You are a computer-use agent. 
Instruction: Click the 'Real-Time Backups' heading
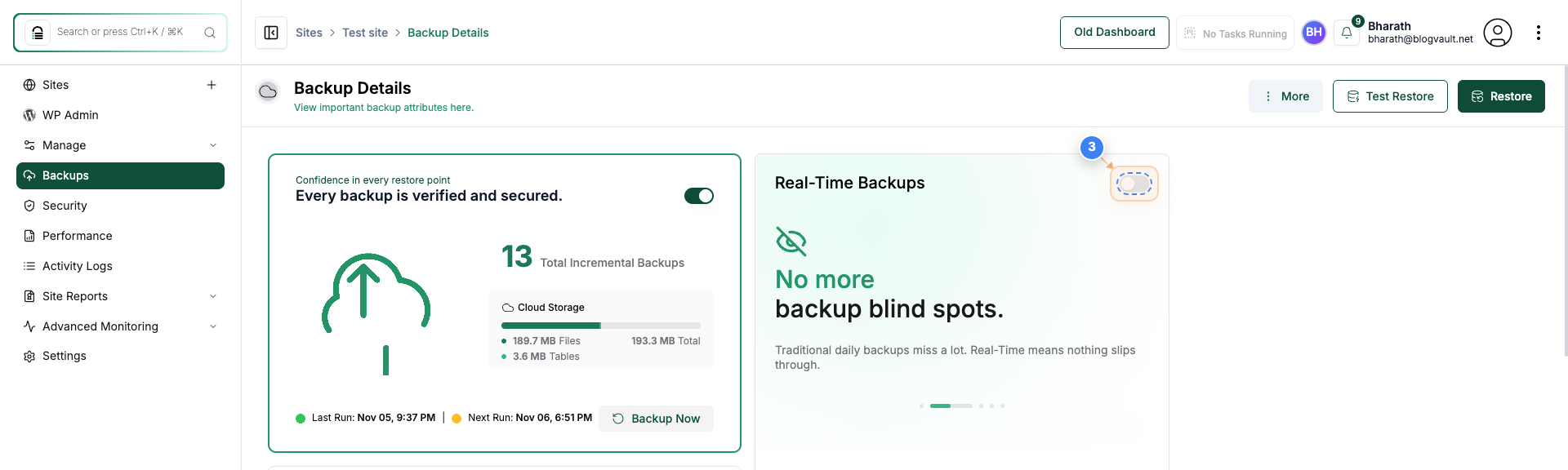tap(849, 183)
